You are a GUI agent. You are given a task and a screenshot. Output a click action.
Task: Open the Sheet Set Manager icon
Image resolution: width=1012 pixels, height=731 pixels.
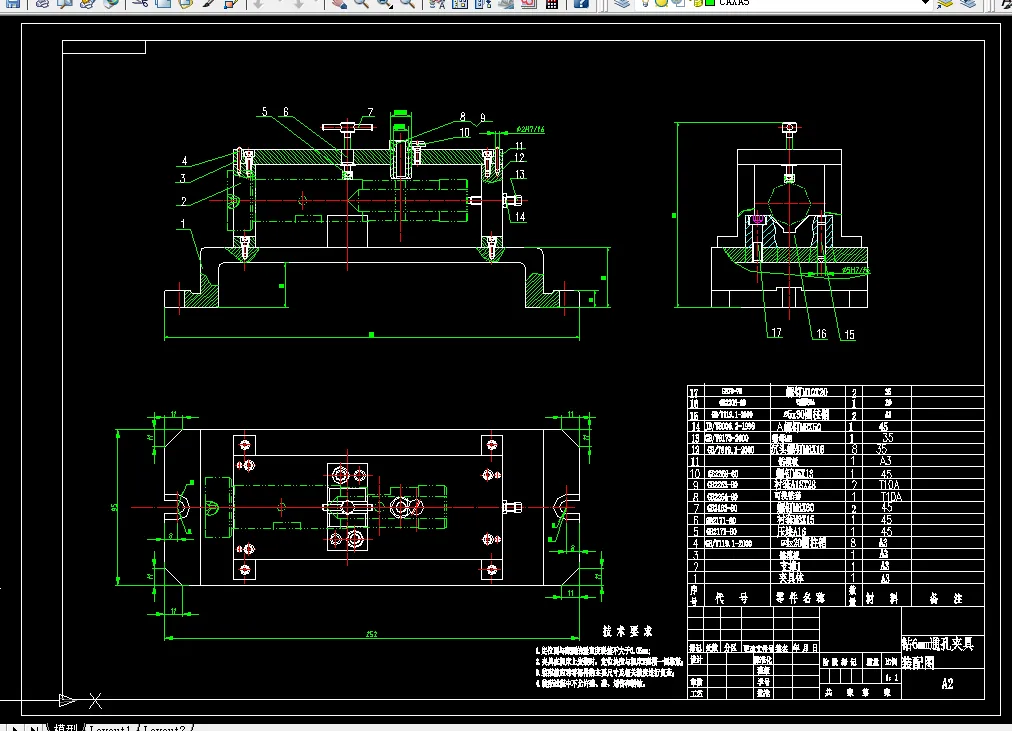[x=506, y=3]
